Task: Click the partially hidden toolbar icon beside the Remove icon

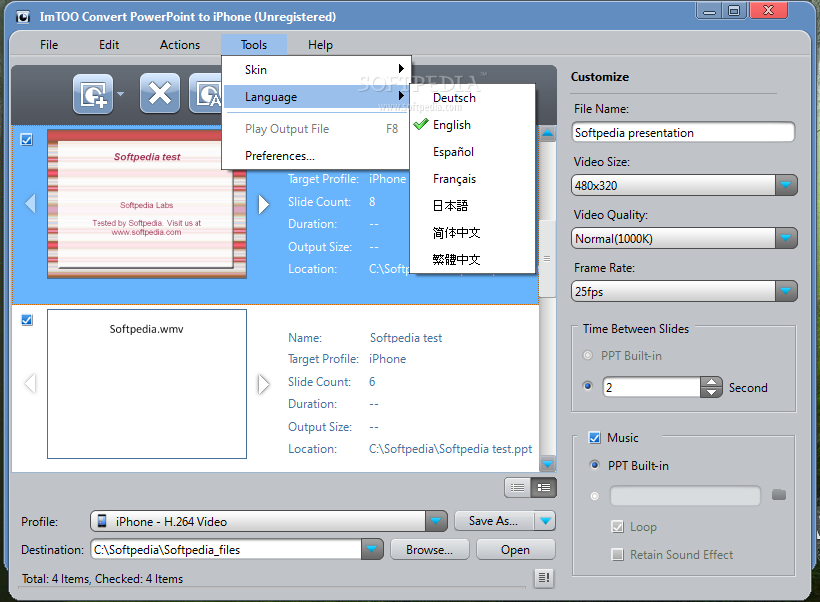Action: pyautogui.click(x=206, y=94)
